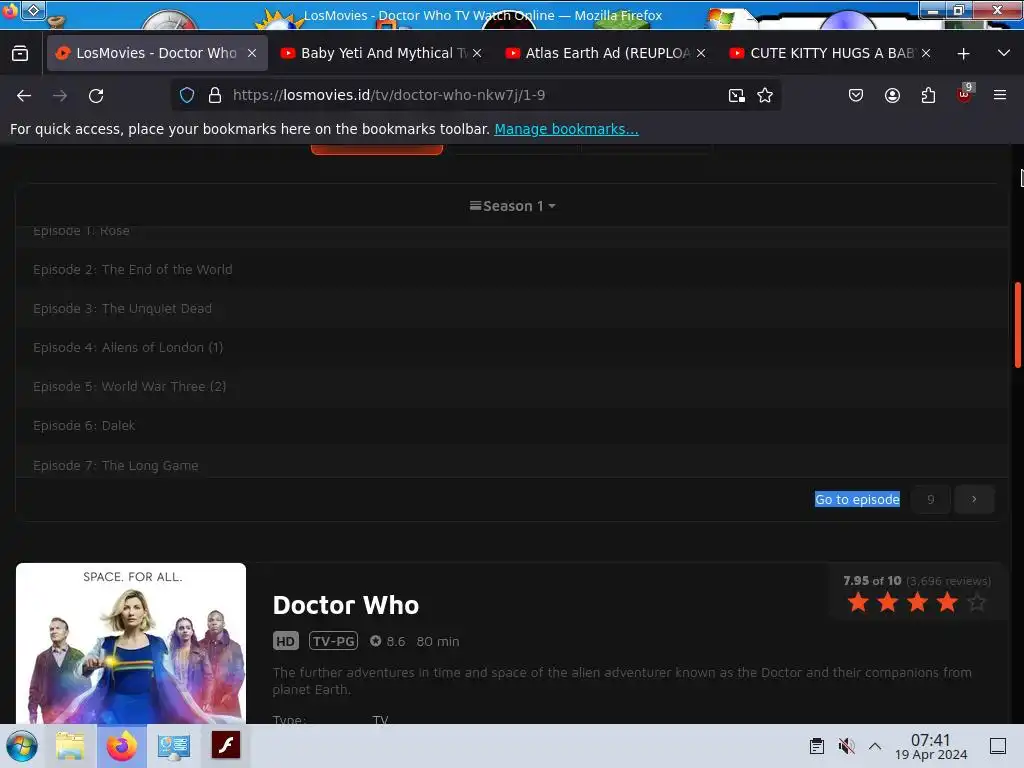The height and width of the screenshot is (768, 1024).
Task: Click the page vertical scrollbar thumb
Action: point(1017,325)
